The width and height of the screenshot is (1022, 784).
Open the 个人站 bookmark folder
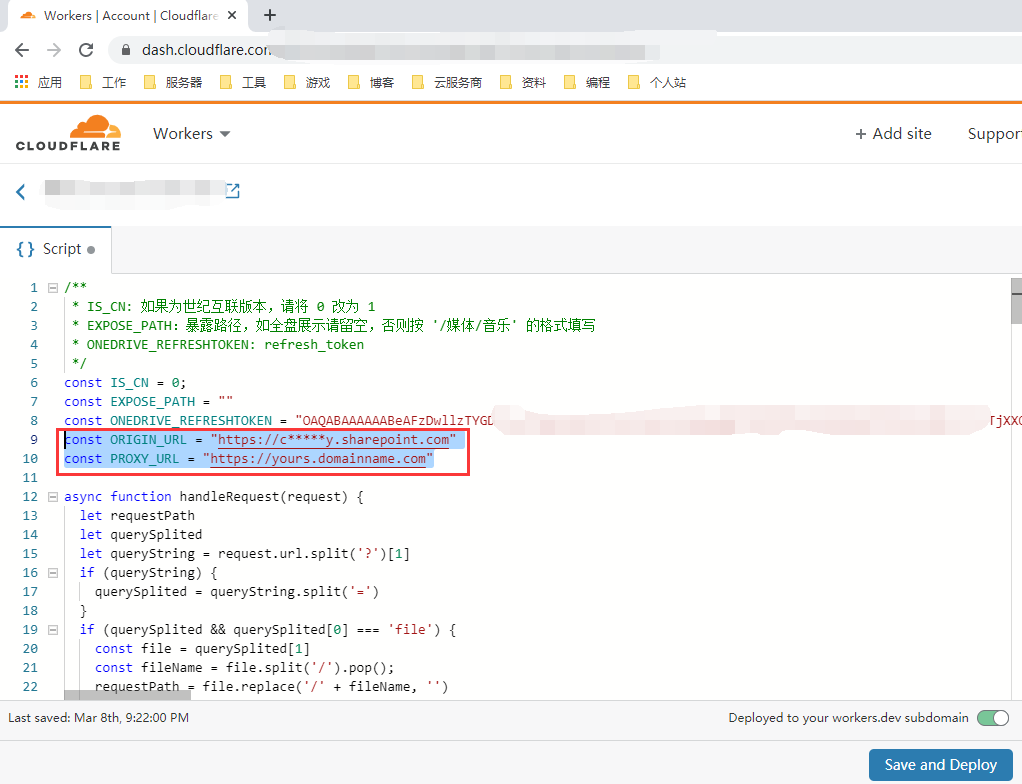coord(657,82)
